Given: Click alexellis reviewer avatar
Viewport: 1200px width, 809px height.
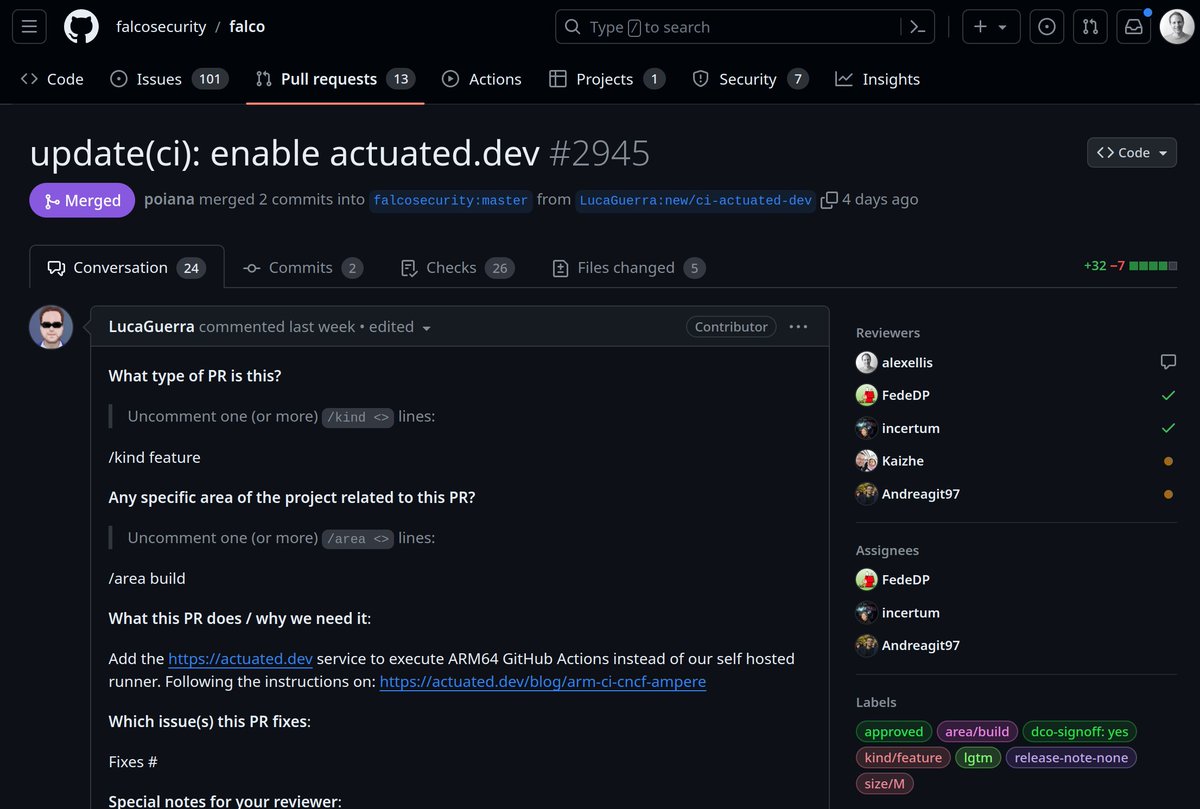Looking at the screenshot, I should pos(867,362).
